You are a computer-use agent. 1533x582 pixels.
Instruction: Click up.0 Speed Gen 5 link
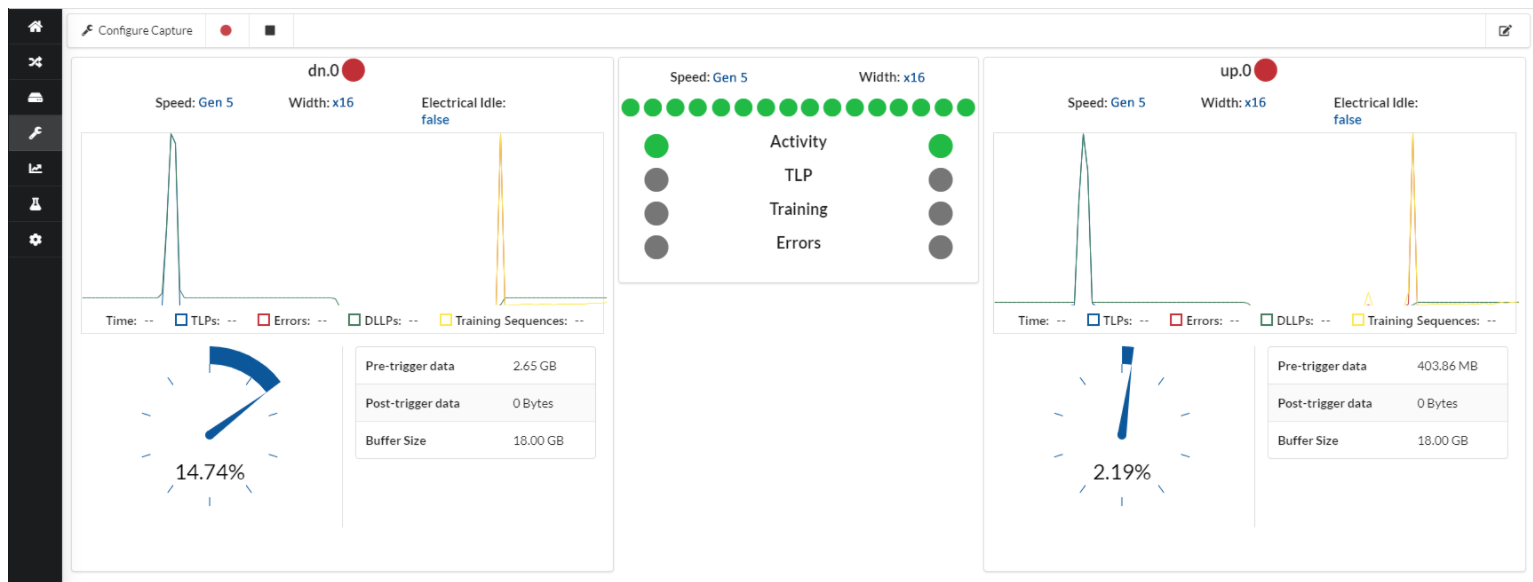tap(1128, 102)
